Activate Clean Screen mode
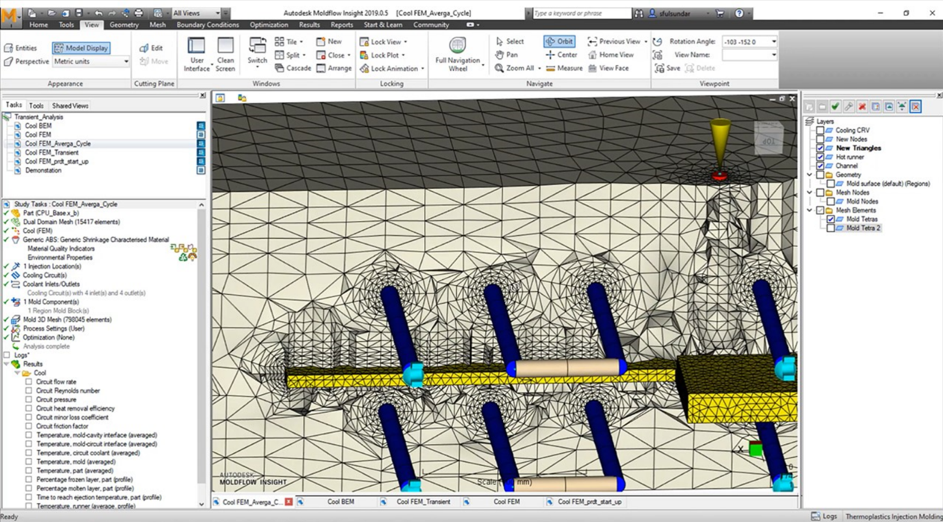This screenshot has height=522, width=943. click(226, 55)
